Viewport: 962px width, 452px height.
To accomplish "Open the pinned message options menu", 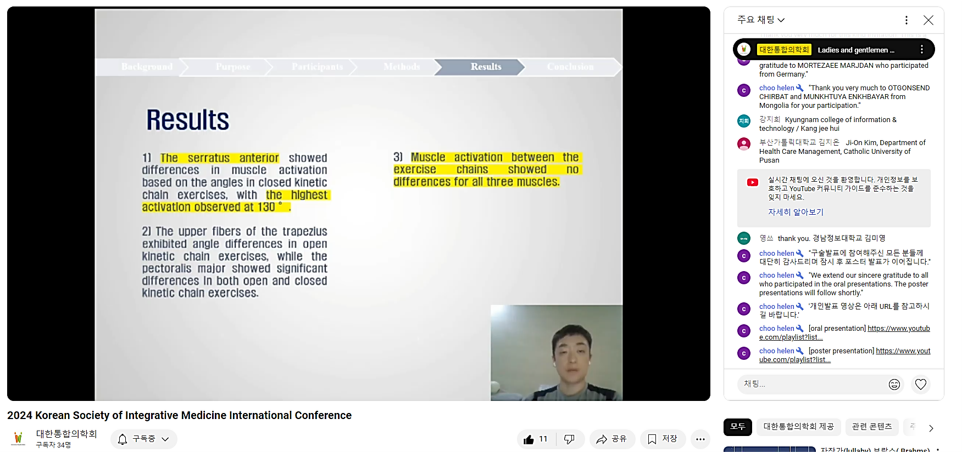I will click(921, 49).
